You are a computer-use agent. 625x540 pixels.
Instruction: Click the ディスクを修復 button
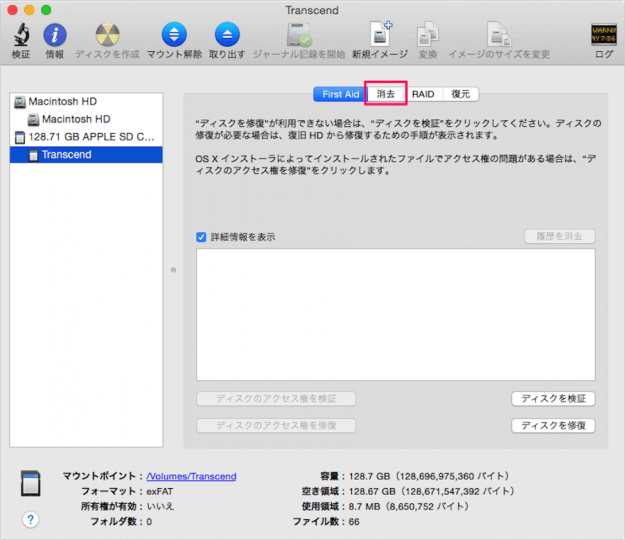tap(553, 426)
